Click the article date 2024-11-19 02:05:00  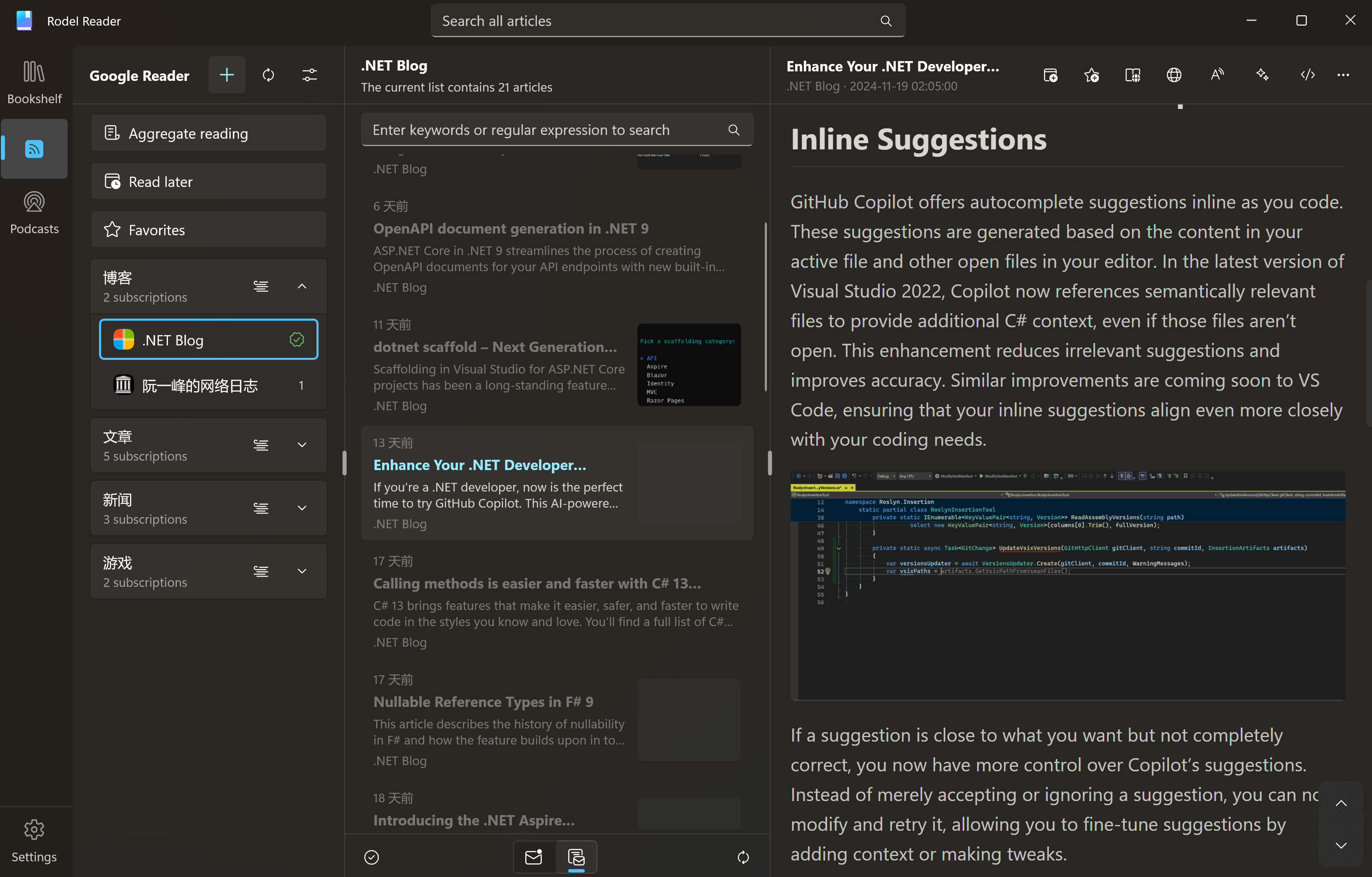[x=904, y=86]
